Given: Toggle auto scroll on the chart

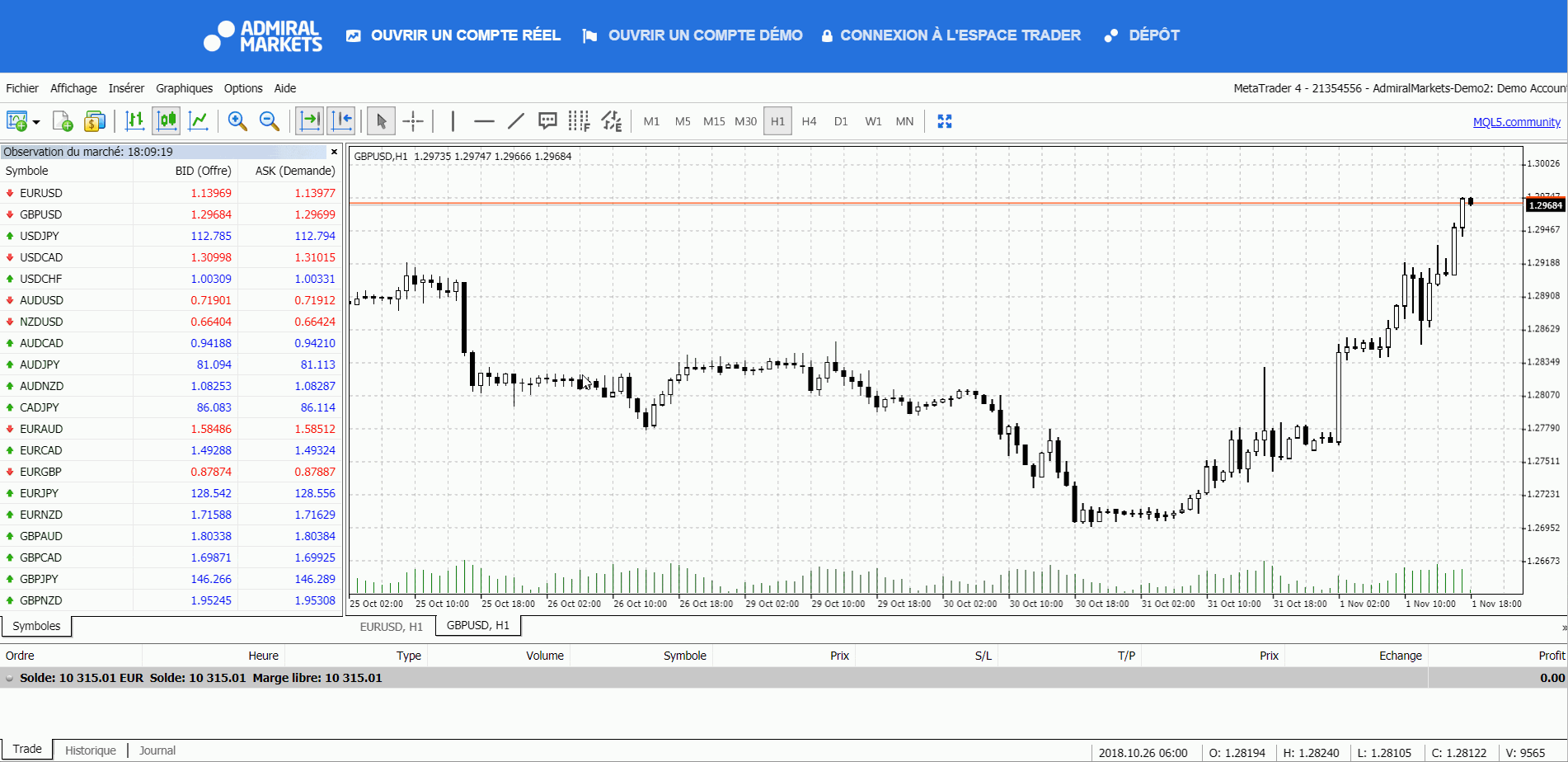Looking at the screenshot, I should pos(310,121).
